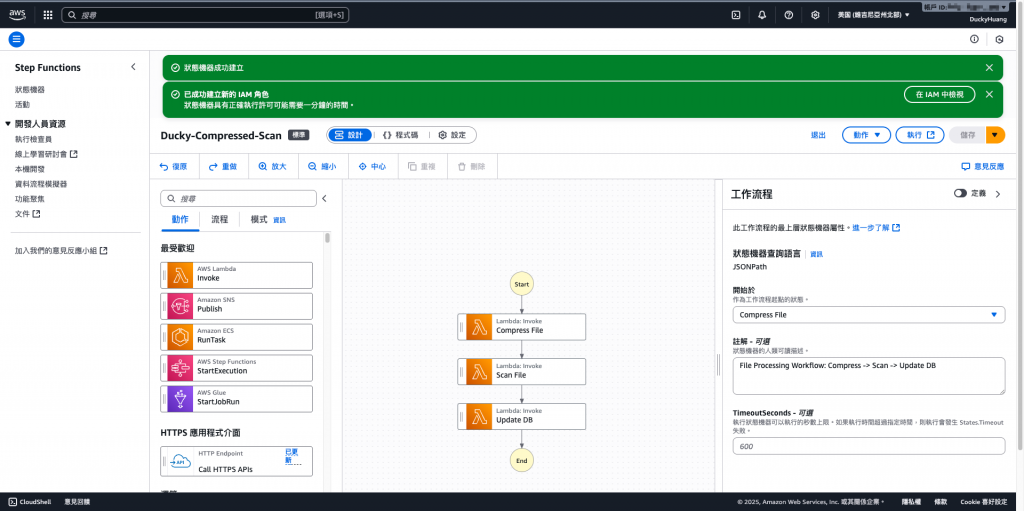Collapse the workflow inspector panel chevron
Screen dimensions: 1024x511
[x=997, y=194]
